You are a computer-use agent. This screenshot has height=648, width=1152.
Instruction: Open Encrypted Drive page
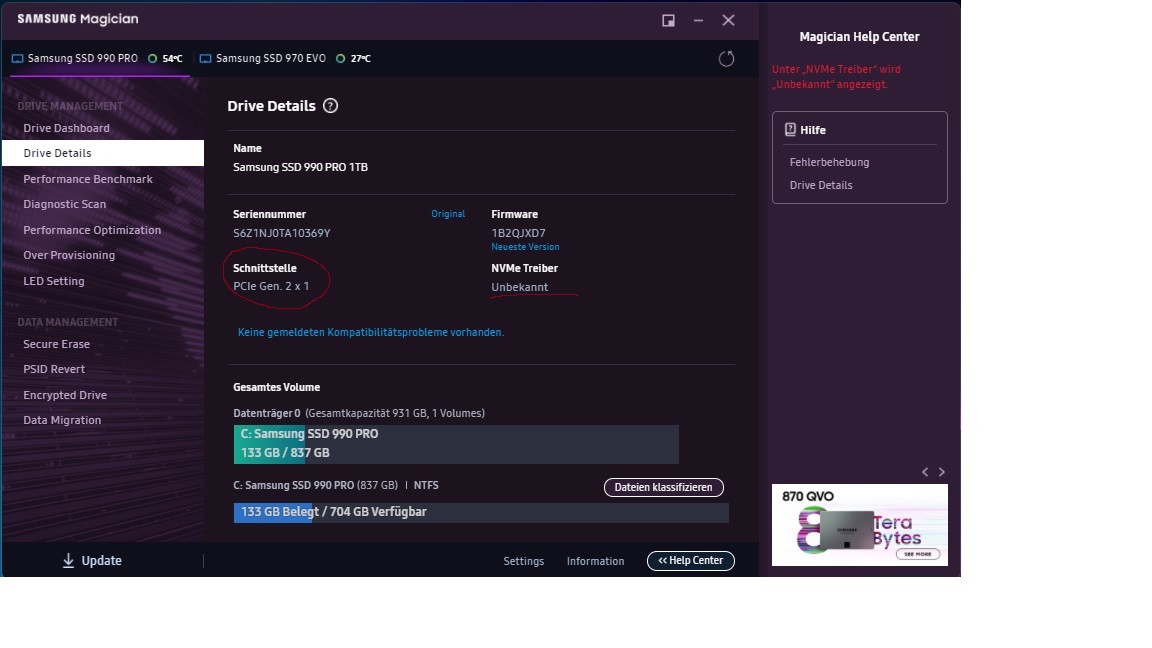click(x=65, y=395)
